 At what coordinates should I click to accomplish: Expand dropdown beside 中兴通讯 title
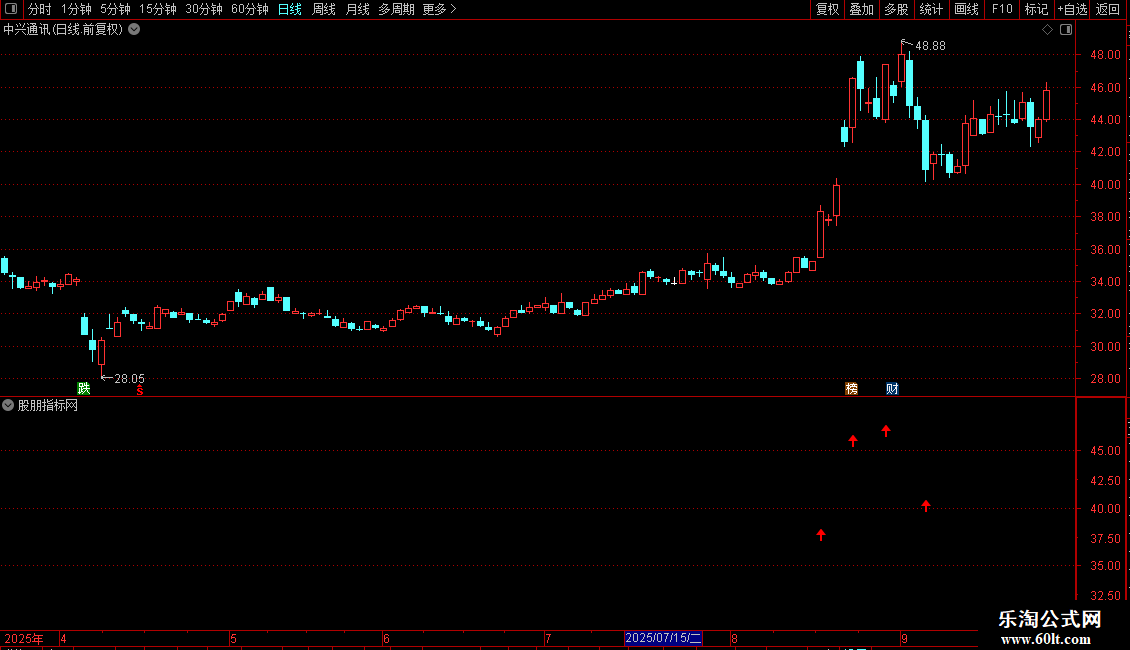134,30
